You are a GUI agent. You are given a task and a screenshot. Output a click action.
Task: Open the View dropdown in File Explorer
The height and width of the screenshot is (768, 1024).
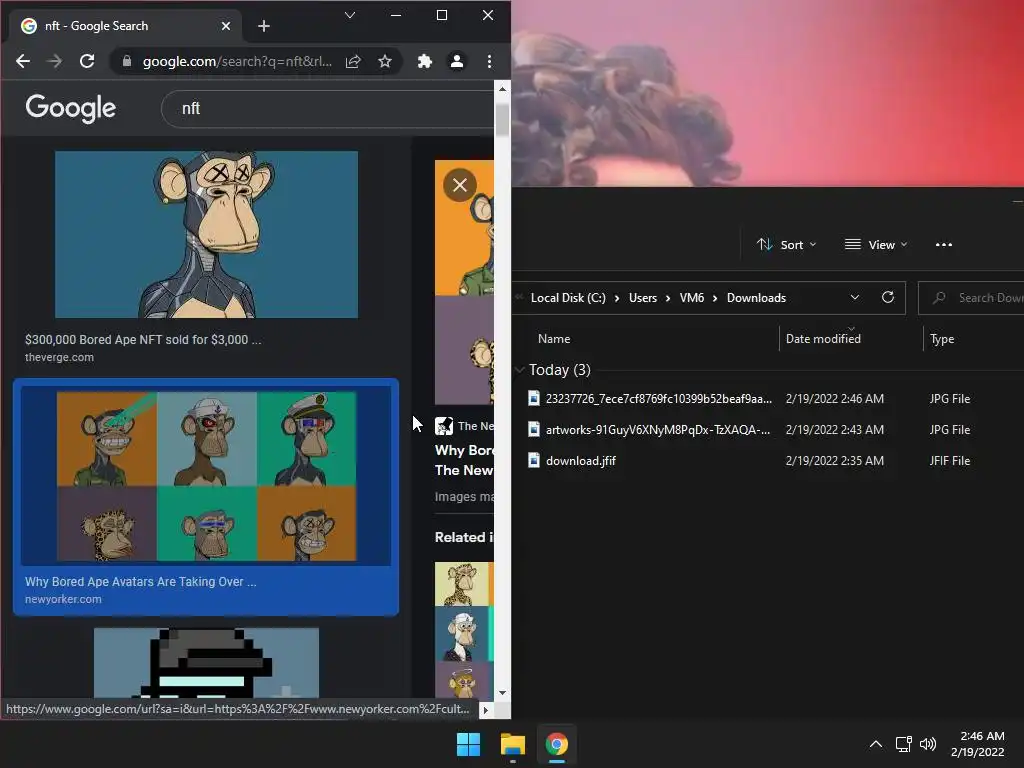[x=876, y=245]
